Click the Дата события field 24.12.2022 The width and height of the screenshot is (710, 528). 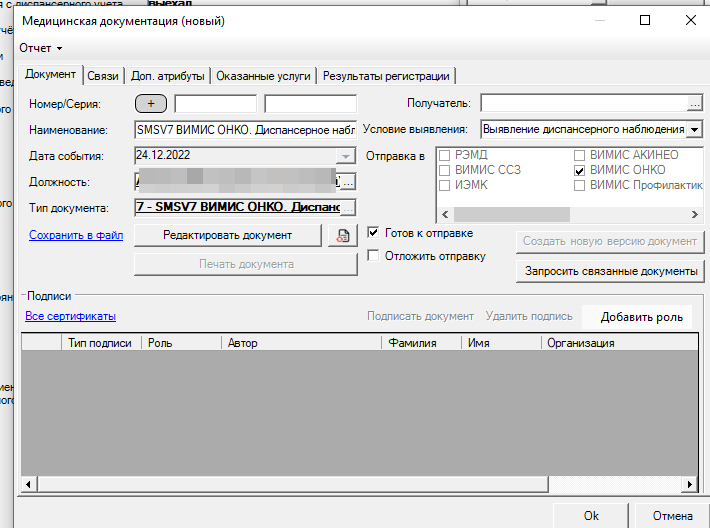(235, 156)
